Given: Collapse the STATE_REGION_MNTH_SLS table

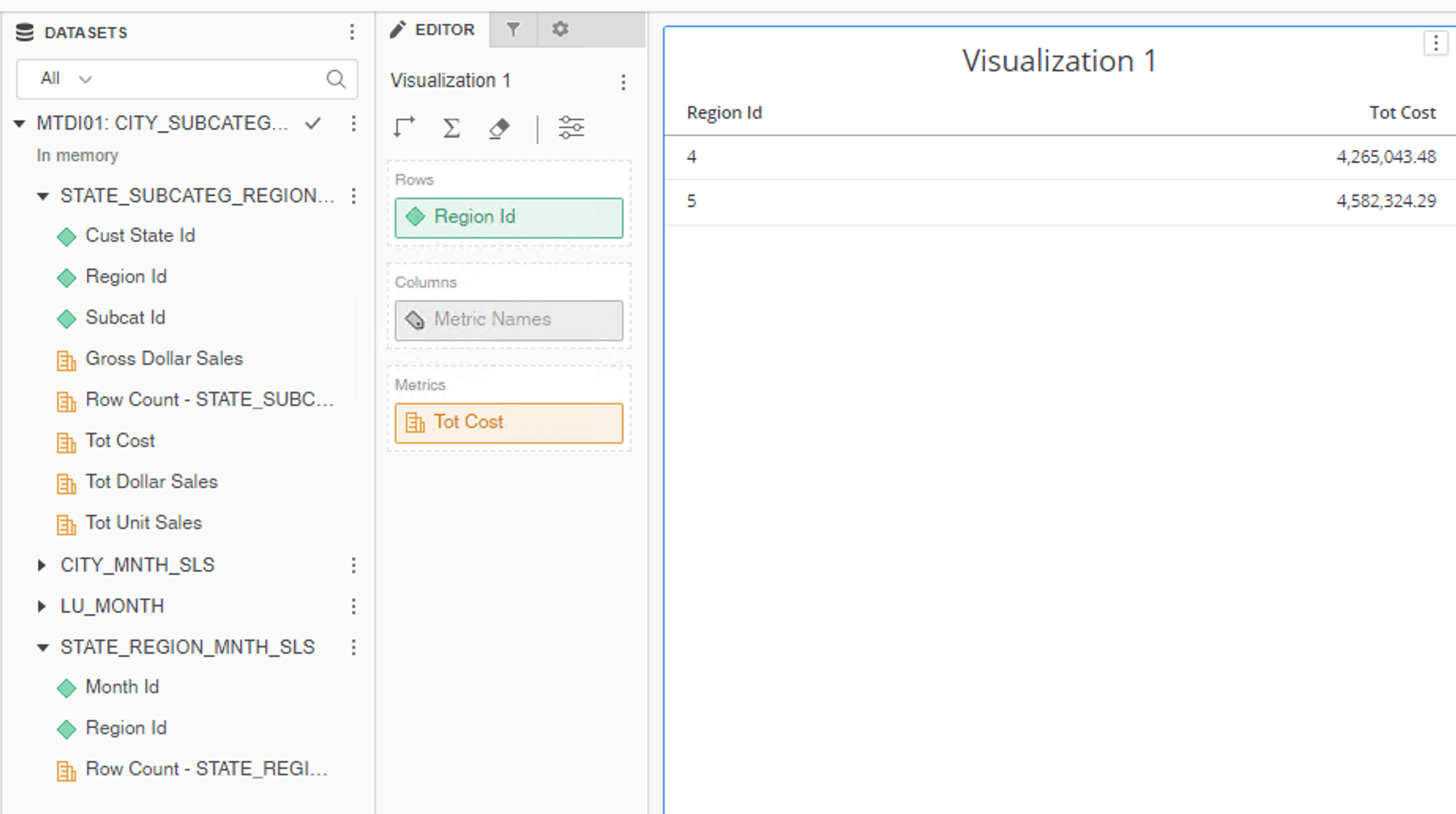Looking at the screenshot, I should [x=43, y=647].
